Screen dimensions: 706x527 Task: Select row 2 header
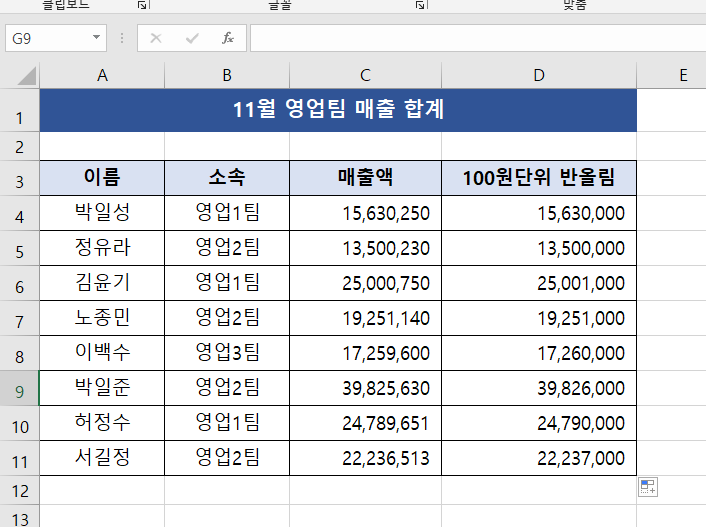click(19, 146)
